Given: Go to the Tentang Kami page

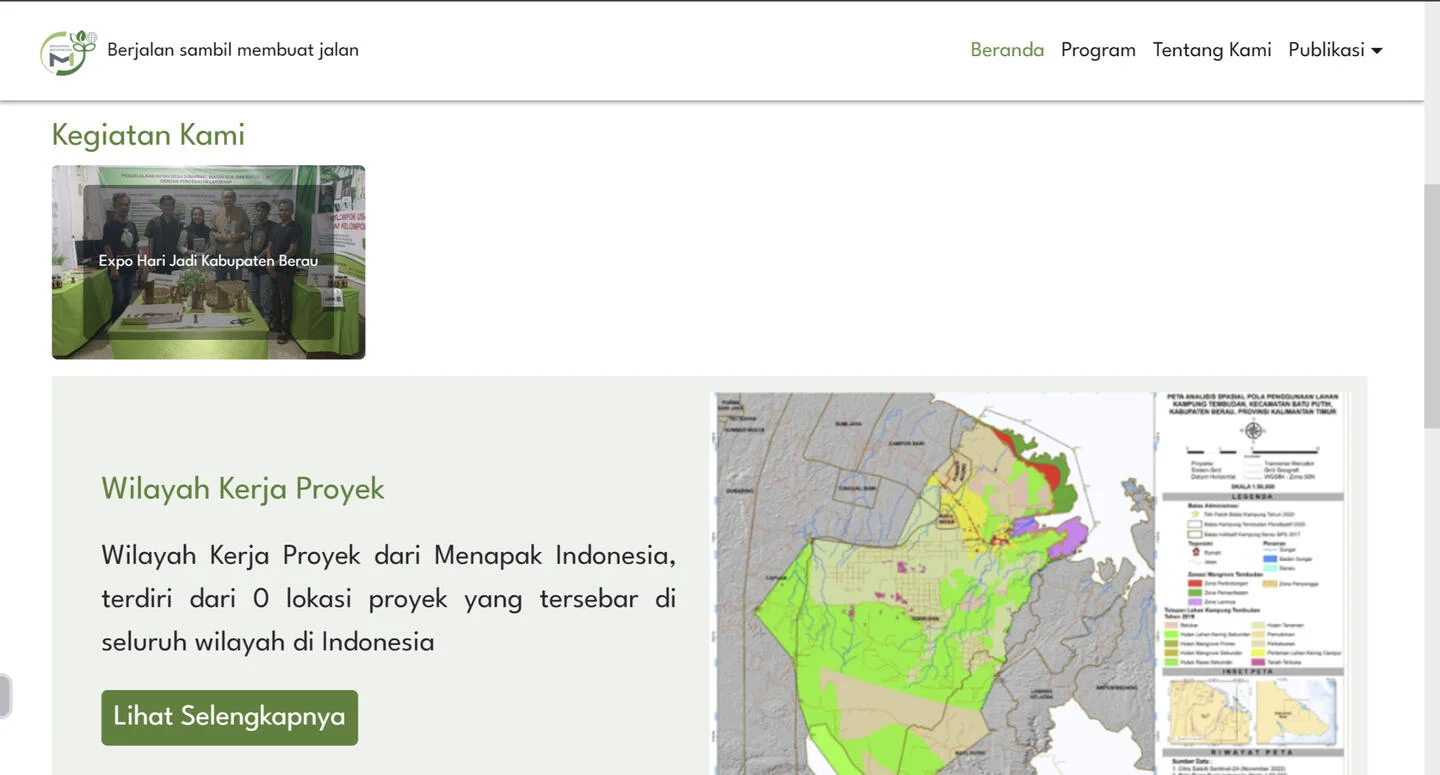Looking at the screenshot, I should tap(1212, 49).
